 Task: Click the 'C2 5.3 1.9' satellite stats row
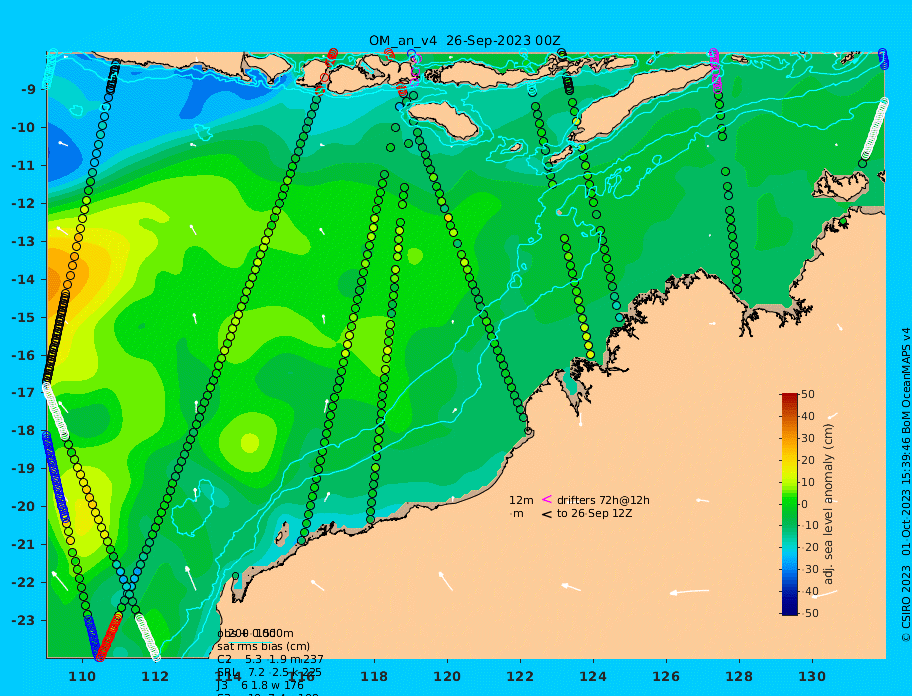270,659
